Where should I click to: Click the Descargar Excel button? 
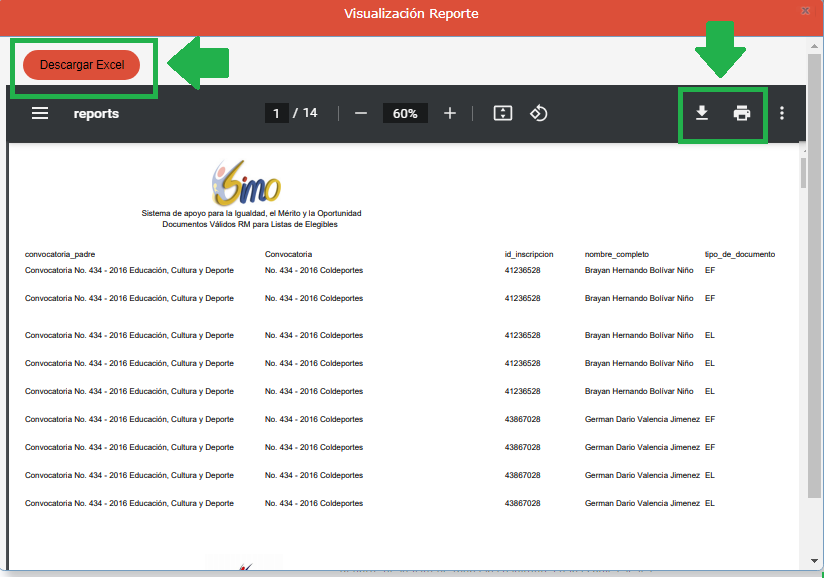coord(82,65)
